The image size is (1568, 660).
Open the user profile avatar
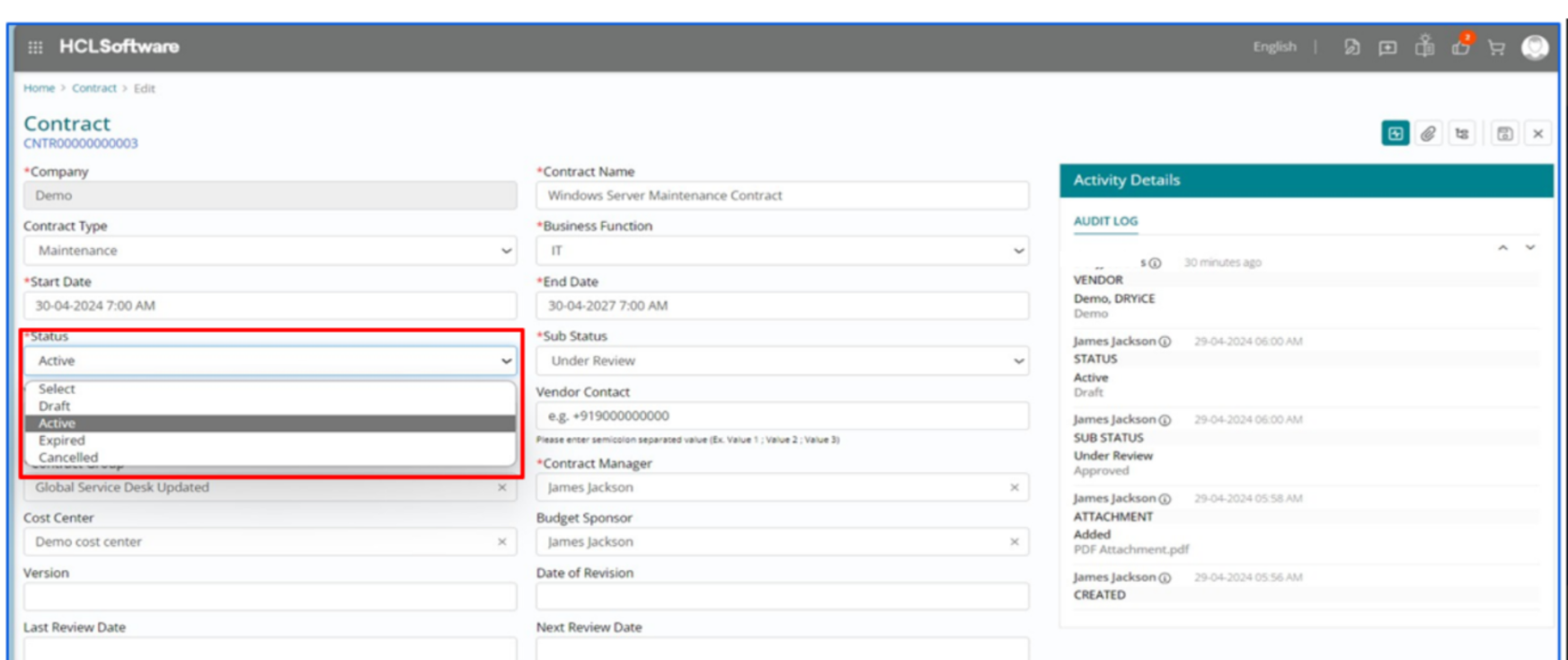click(x=1535, y=47)
